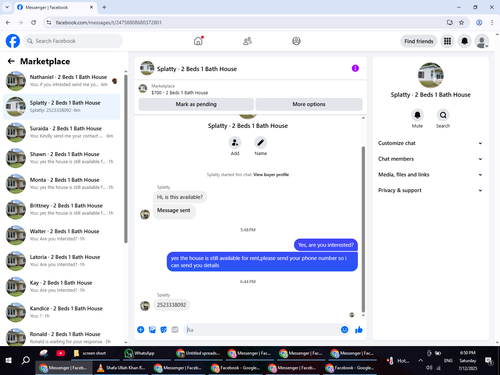Click More options button
Viewport: 500px width, 375px height.
tap(309, 104)
